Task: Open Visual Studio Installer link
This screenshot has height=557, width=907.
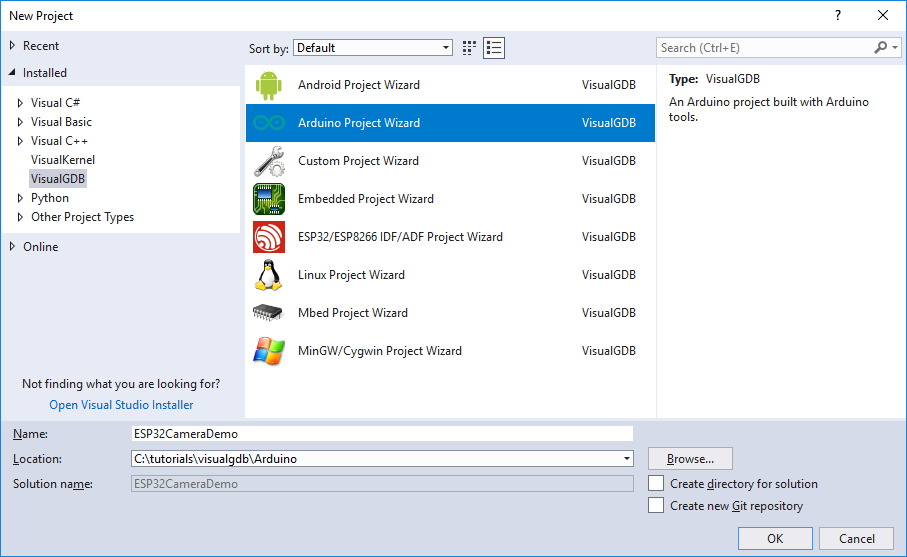Action: pos(121,405)
